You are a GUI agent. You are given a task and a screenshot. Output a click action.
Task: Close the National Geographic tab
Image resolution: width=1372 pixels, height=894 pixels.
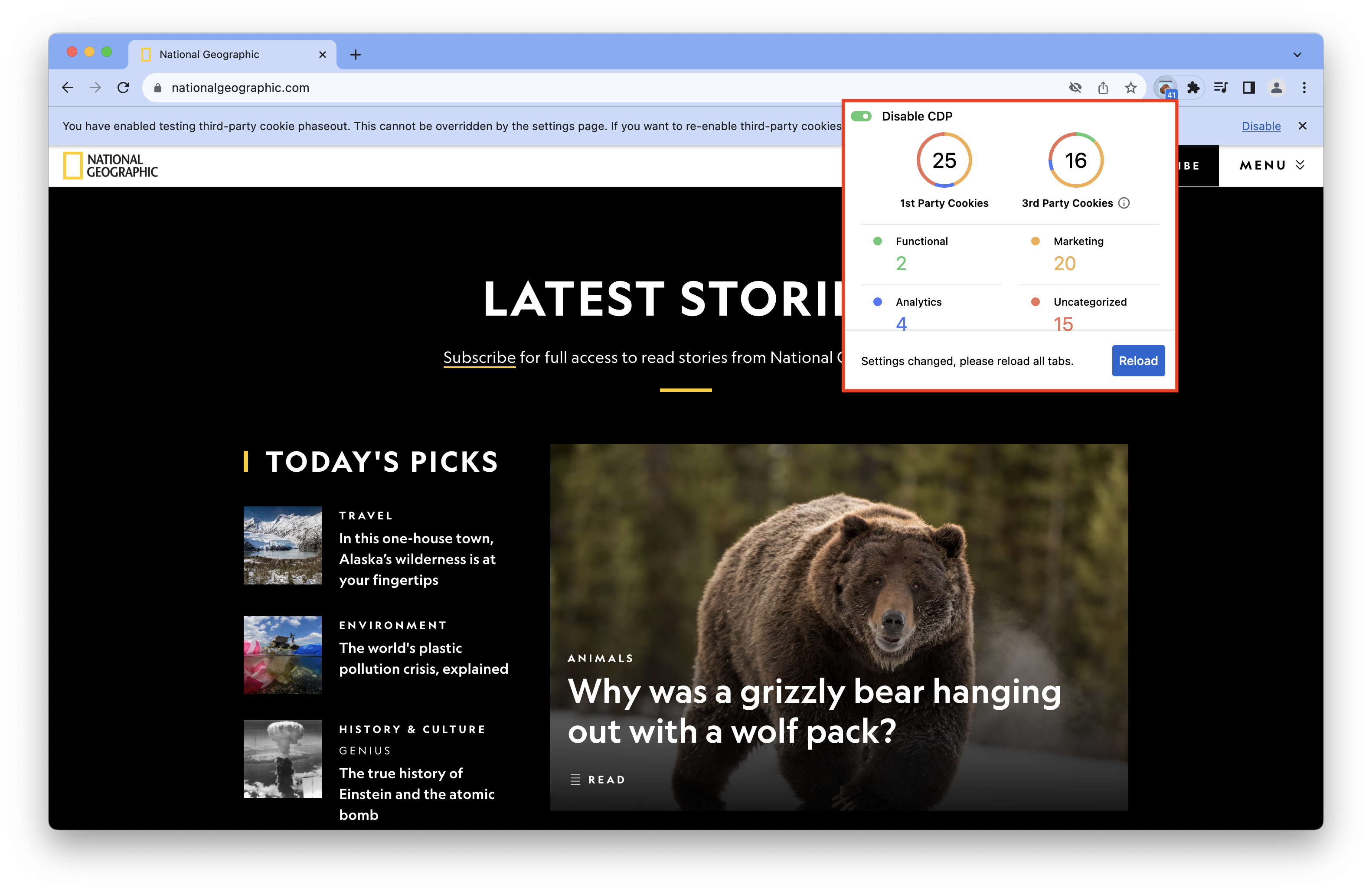coord(322,55)
